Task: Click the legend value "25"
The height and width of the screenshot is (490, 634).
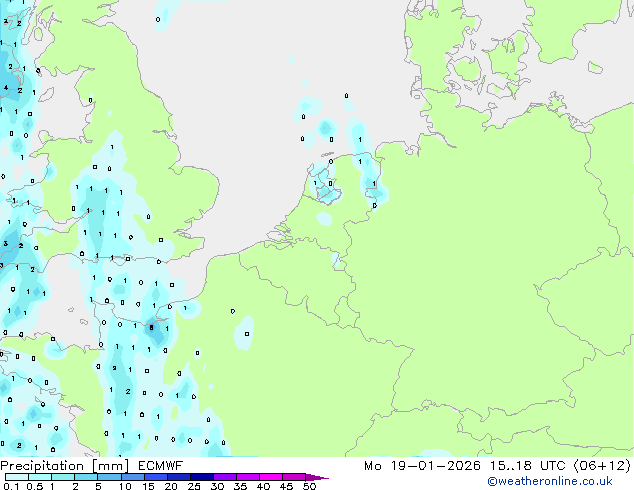Action: point(194,486)
